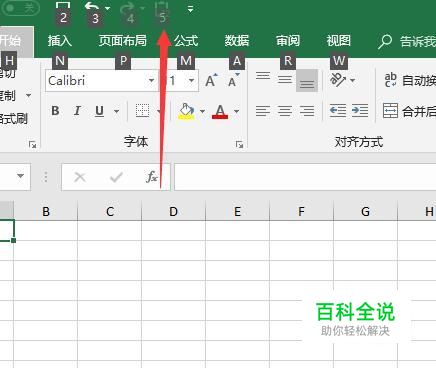The height and width of the screenshot is (368, 436).
Task: Align text right
Action: (307, 111)
